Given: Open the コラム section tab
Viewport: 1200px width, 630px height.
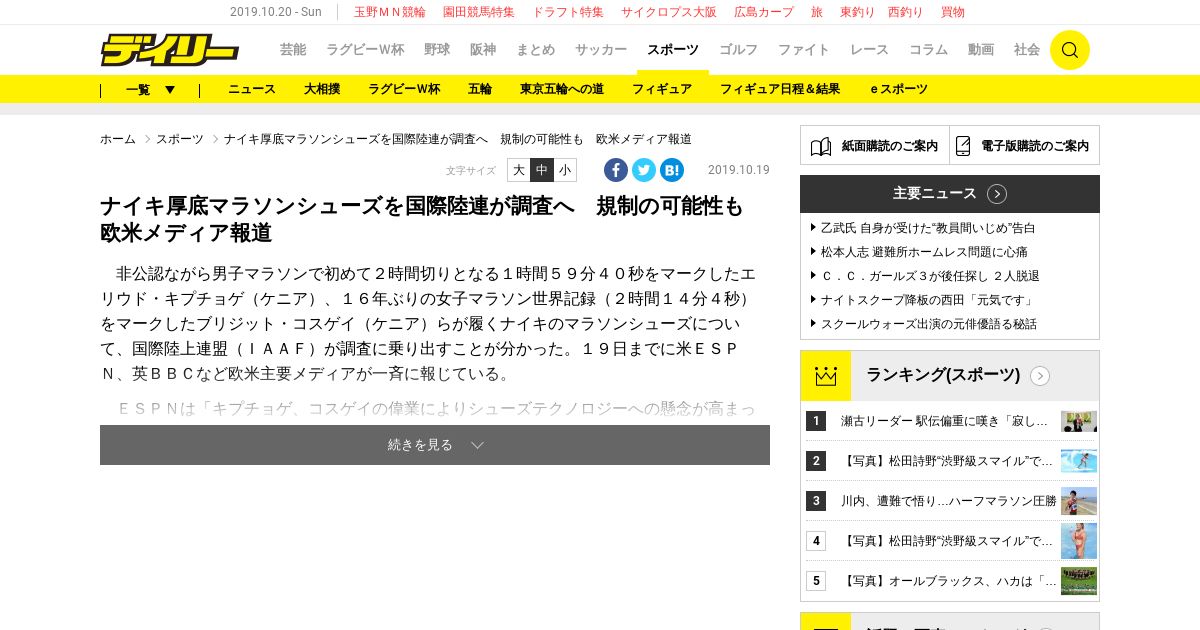Looking at the screenshot, I should pos(928,49).
